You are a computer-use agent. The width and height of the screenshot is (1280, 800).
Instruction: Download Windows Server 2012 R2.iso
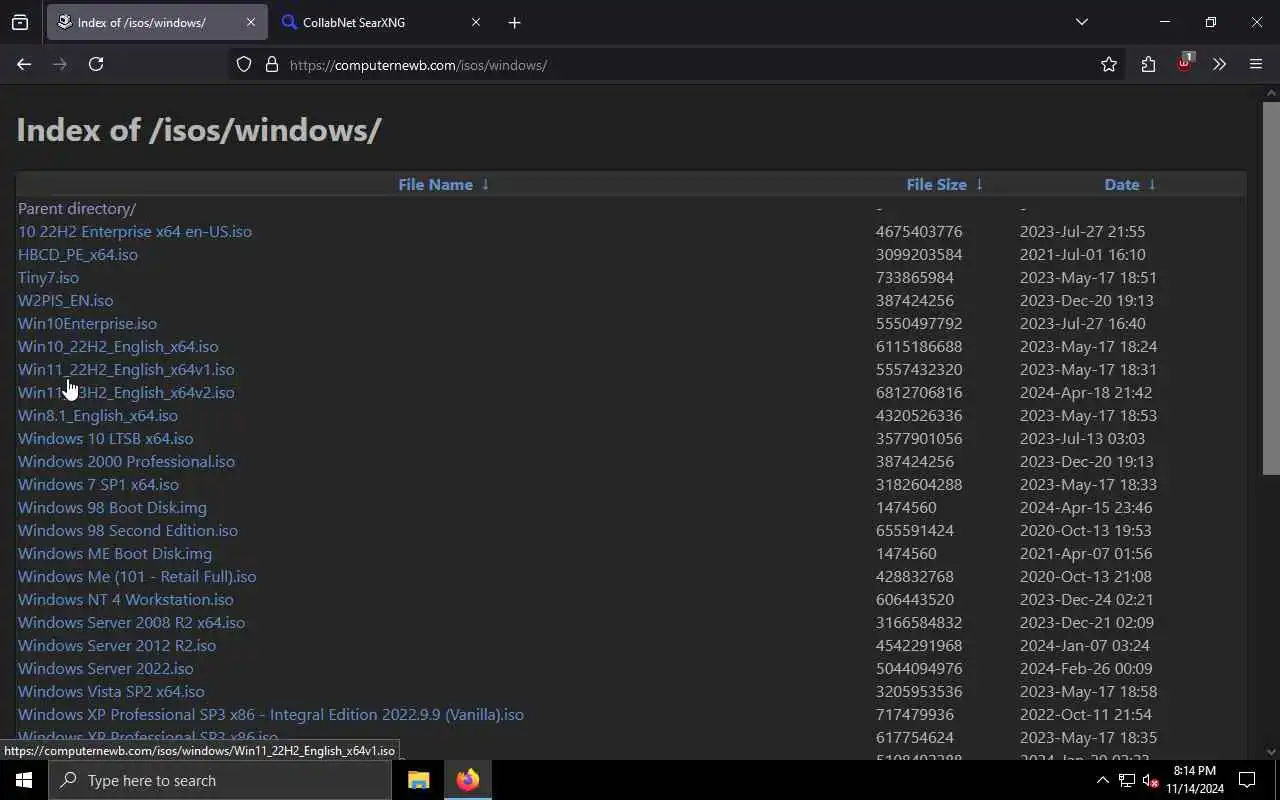point(117,645)
